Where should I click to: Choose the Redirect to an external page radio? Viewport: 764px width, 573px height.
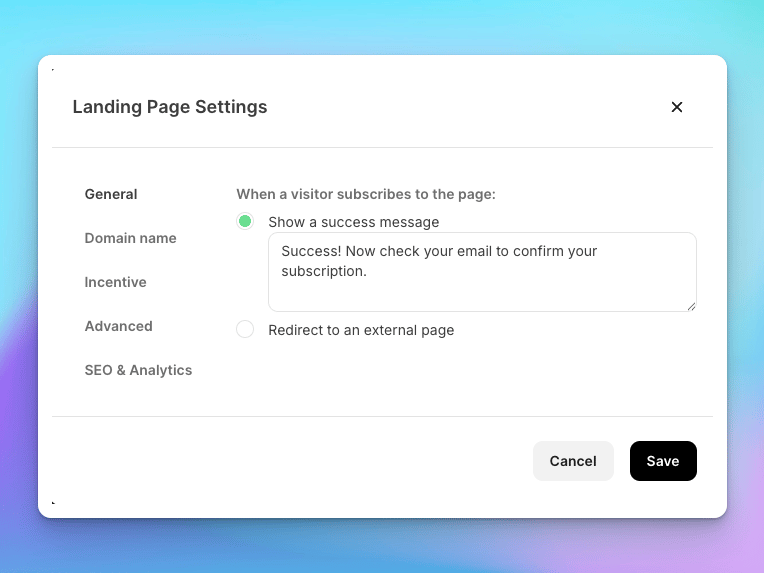tap(245, 329)
